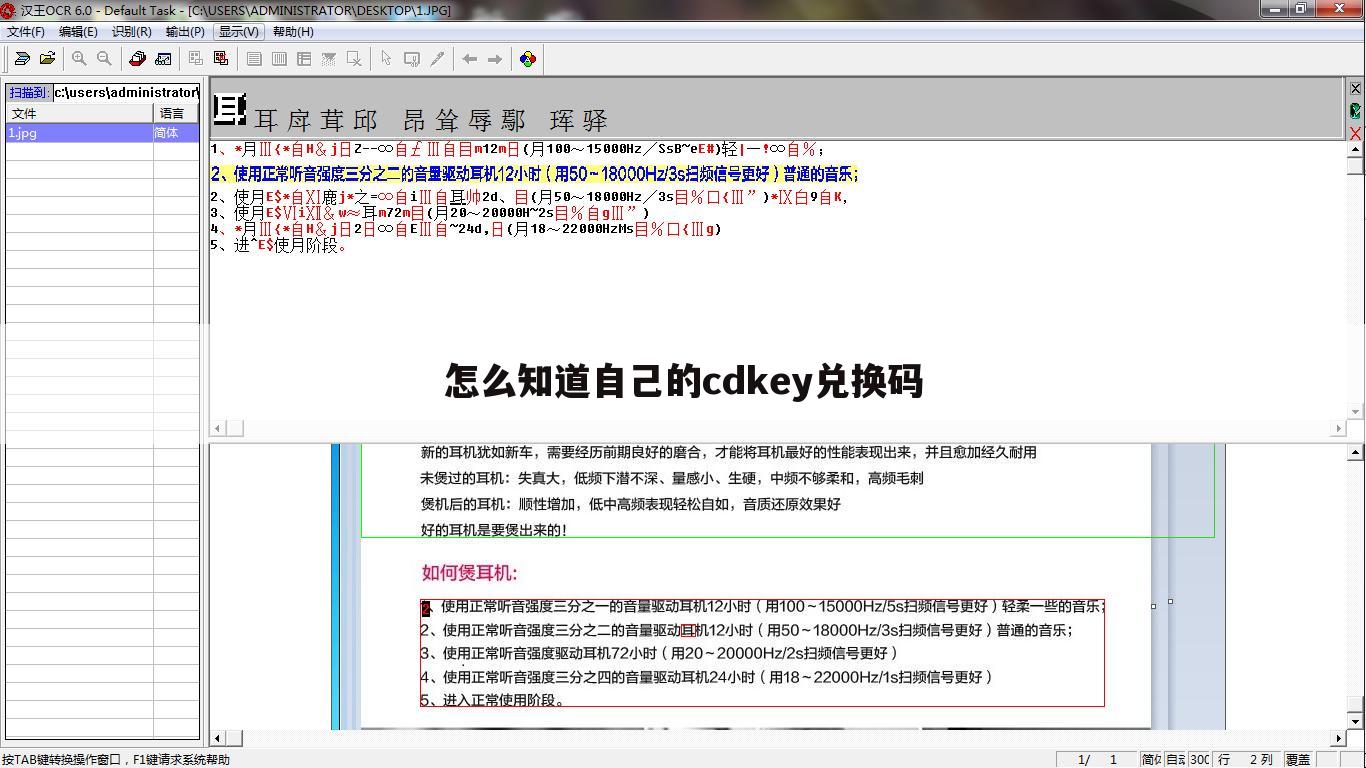1366x768 pixels.
Task: Click OCR result line 4 containing 18～22000Hz
Action: 466,229
